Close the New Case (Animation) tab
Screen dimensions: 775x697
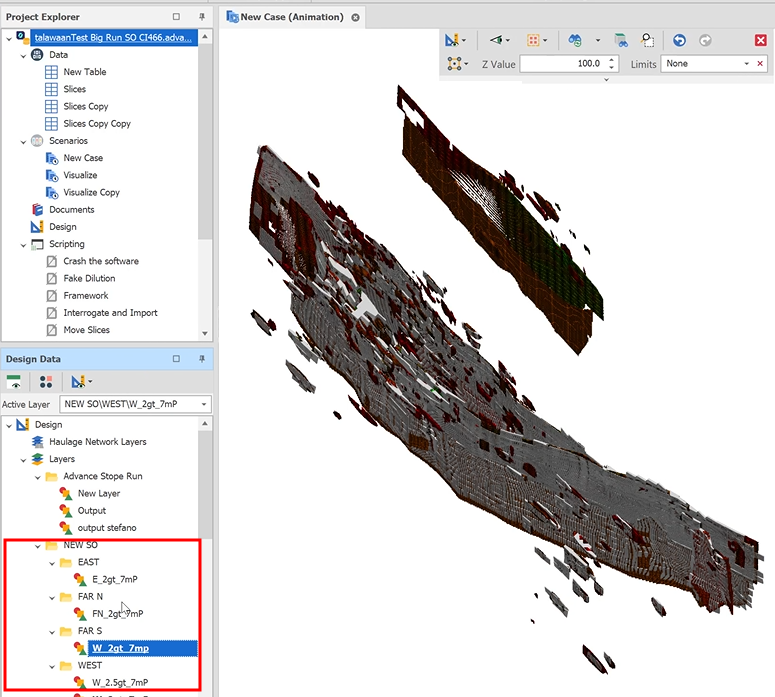click(355, 17)
